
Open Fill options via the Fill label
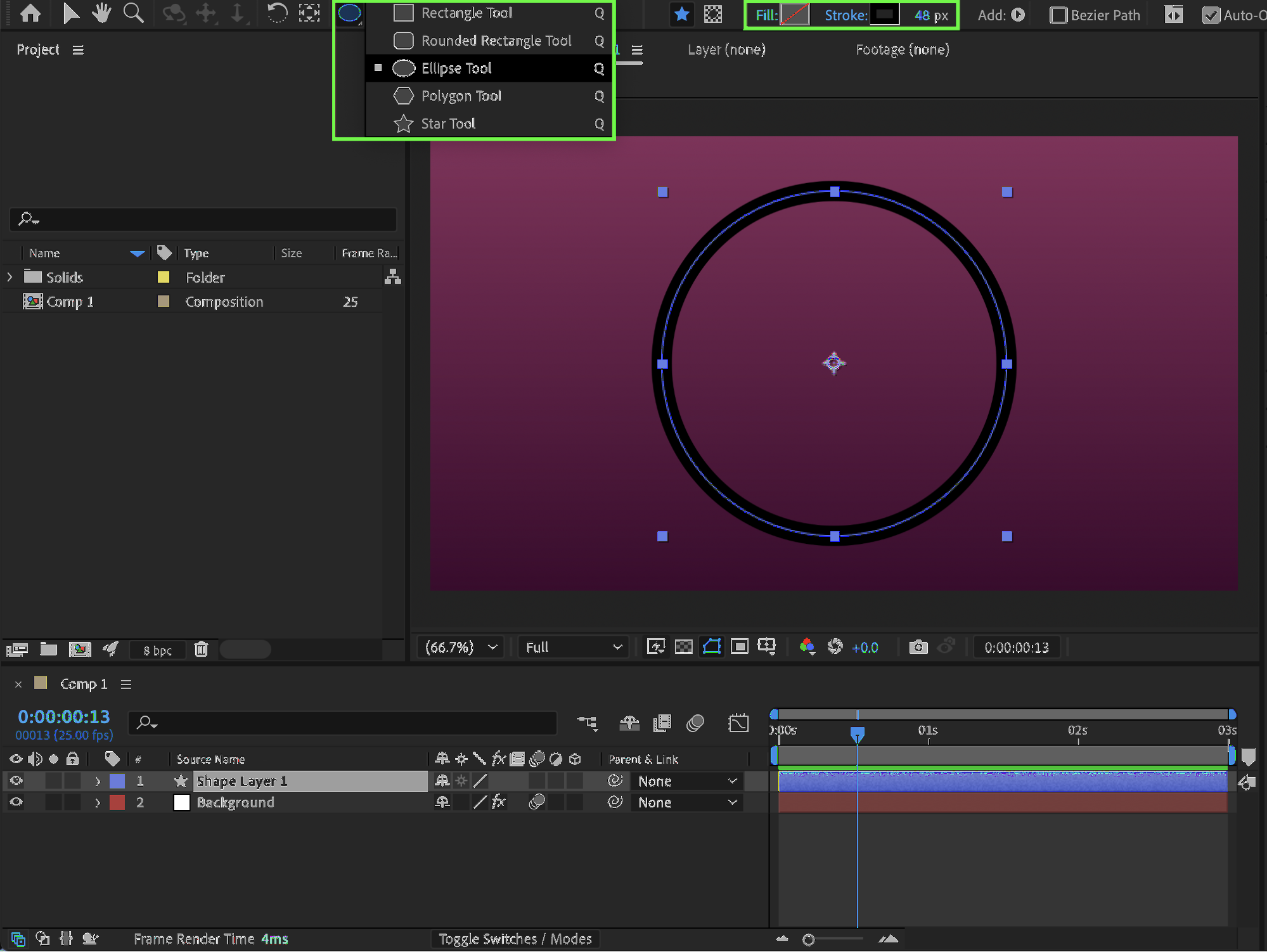(766, 15)
